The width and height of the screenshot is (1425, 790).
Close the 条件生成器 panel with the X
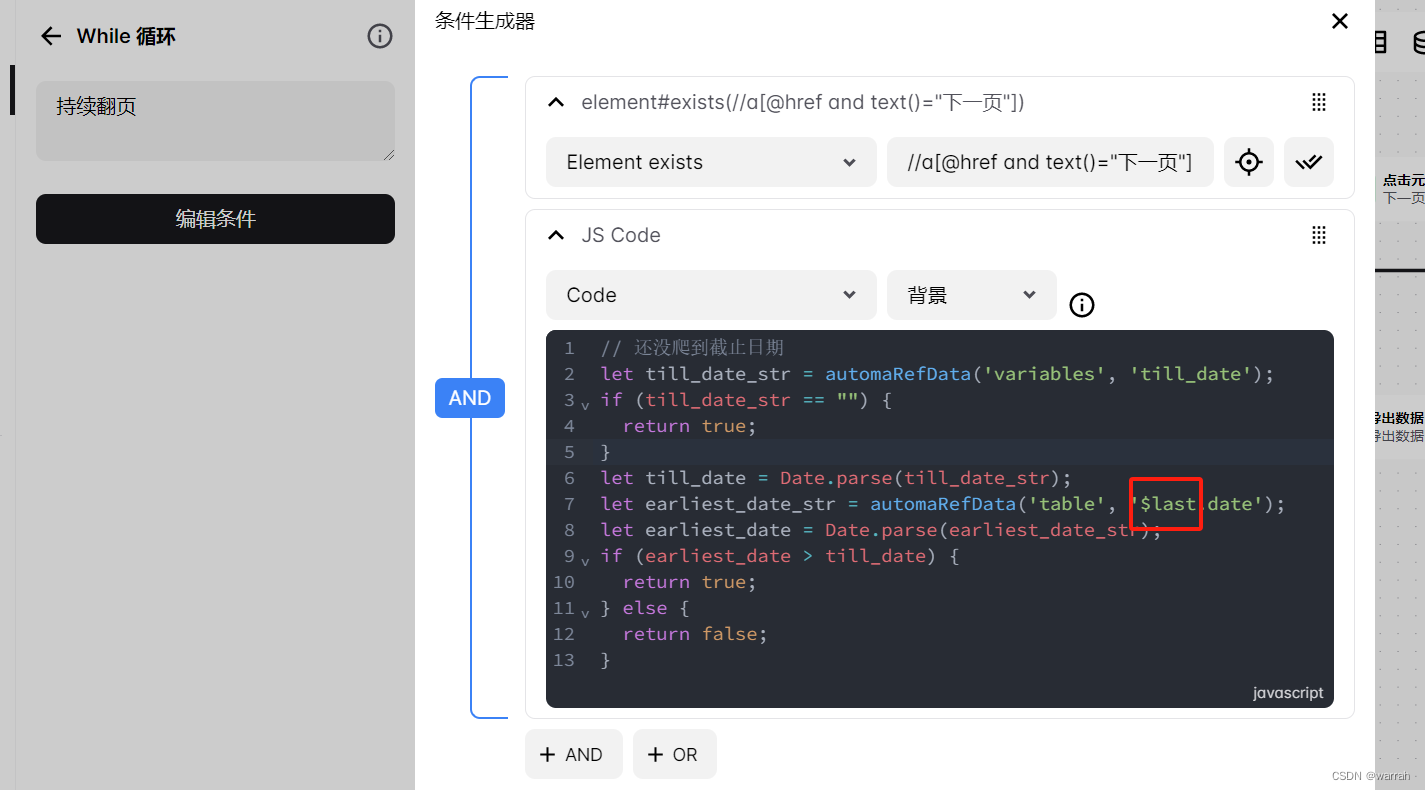click(x=1339, y=21)
